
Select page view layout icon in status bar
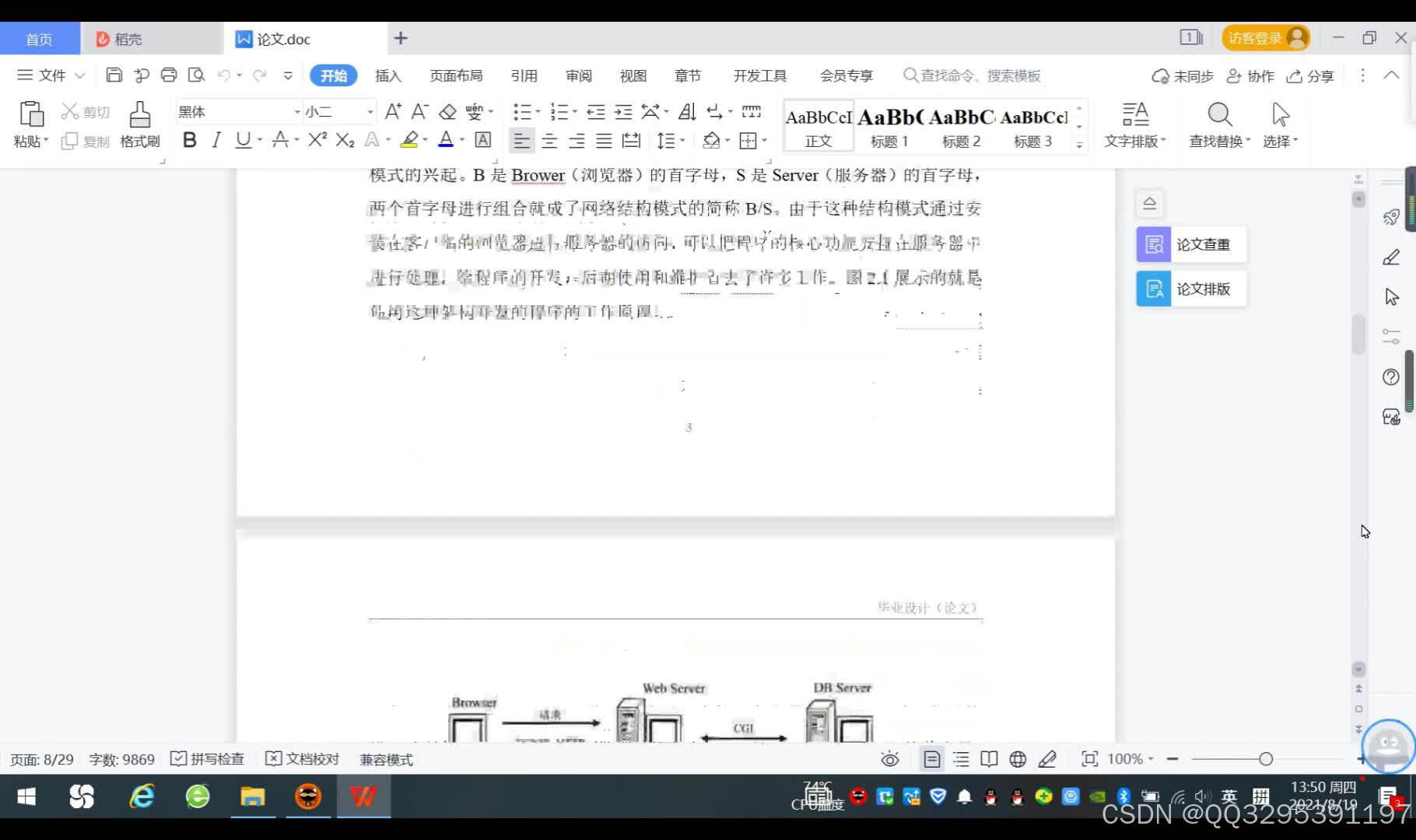pos(931,759)
